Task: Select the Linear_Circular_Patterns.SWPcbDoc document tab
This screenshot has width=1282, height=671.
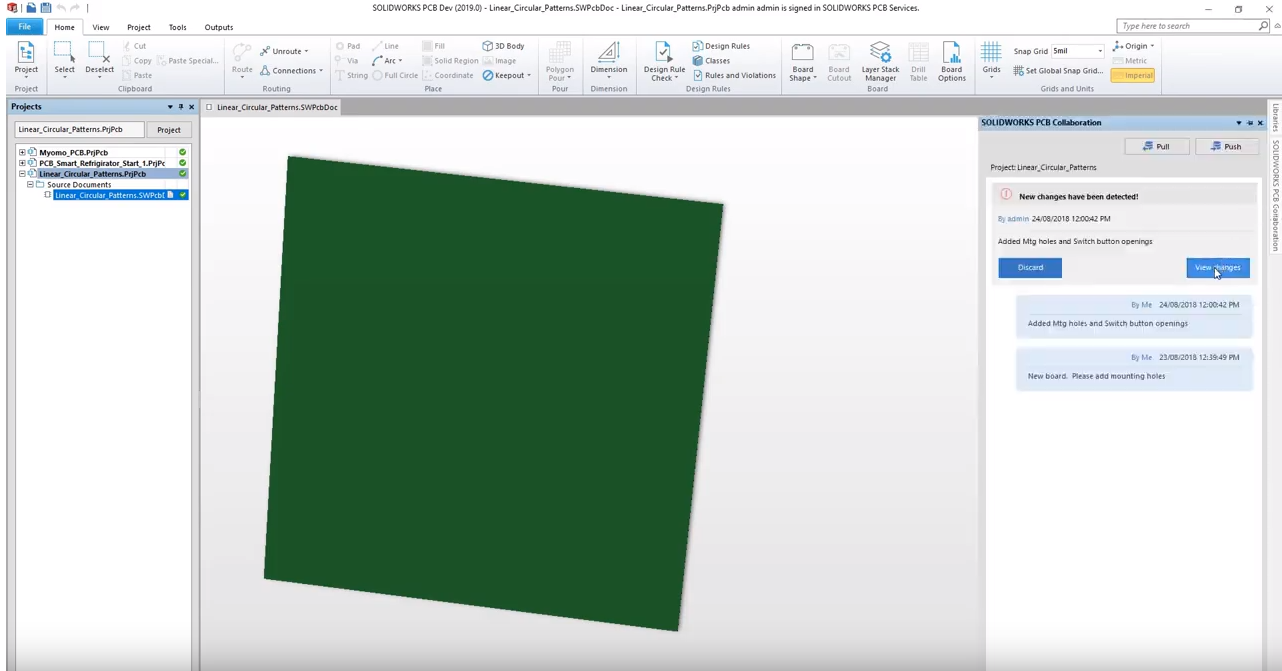Action: click(x=272, y=107)
